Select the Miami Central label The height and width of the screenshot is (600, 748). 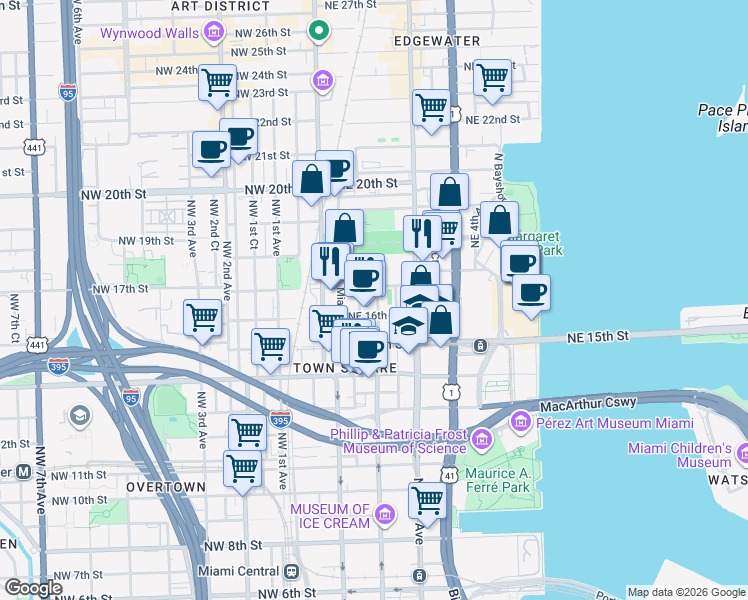[x=239, y=571]
